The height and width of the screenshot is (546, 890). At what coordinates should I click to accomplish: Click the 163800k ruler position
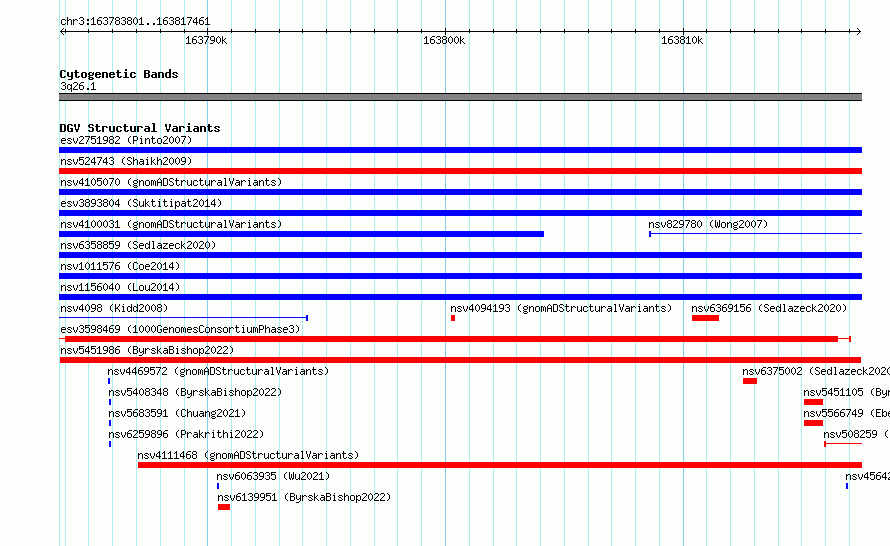(x=444, y=40)
